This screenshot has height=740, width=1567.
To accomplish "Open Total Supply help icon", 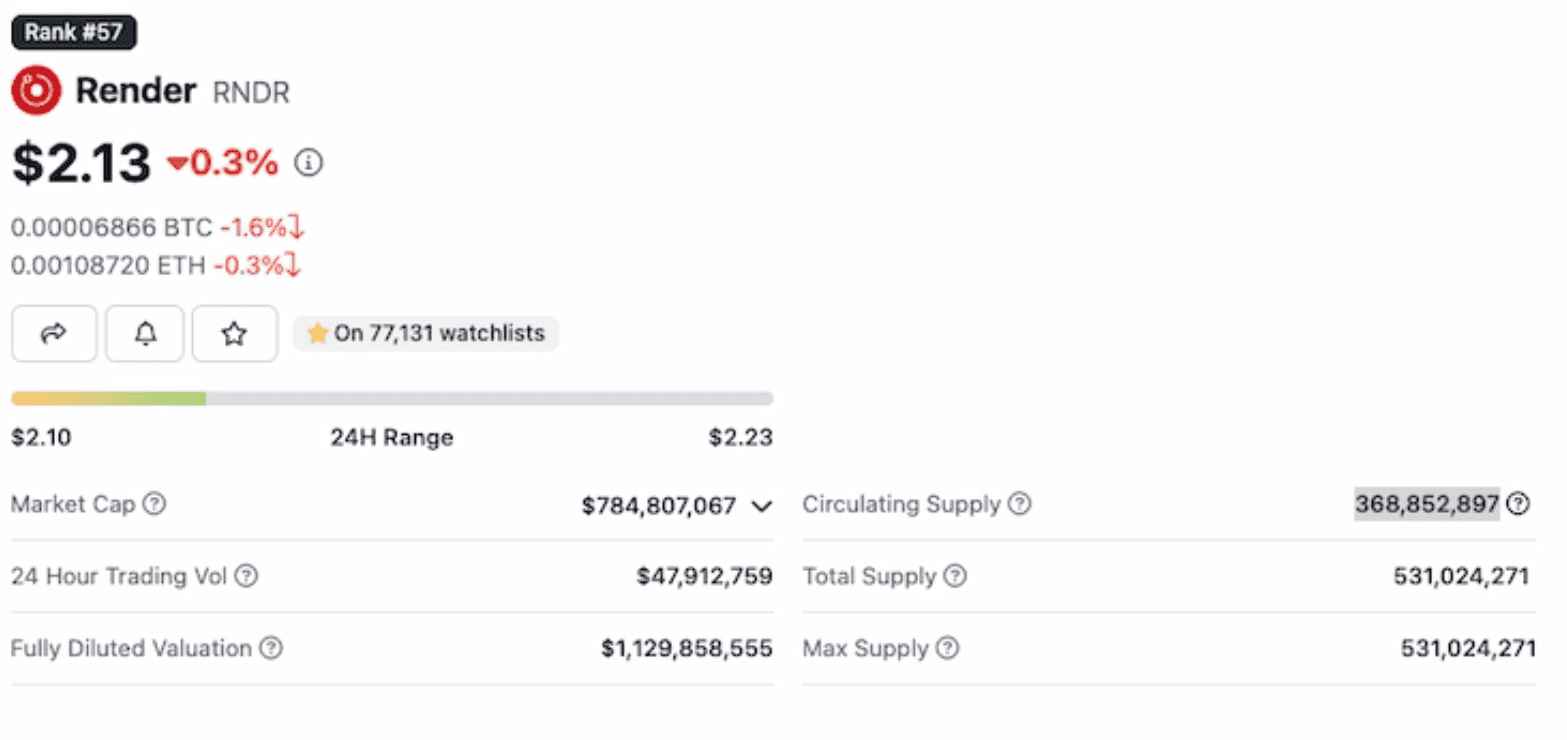I will click(955, 576).
